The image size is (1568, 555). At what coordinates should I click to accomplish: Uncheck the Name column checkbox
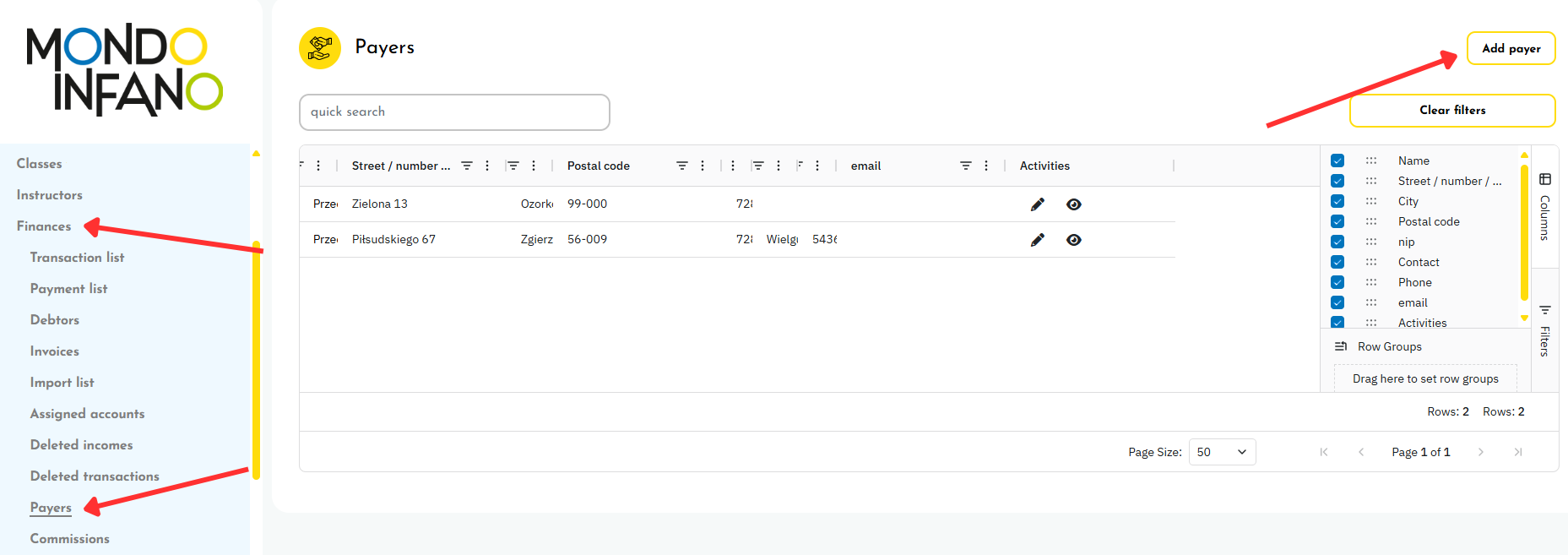pos(1337,161)
